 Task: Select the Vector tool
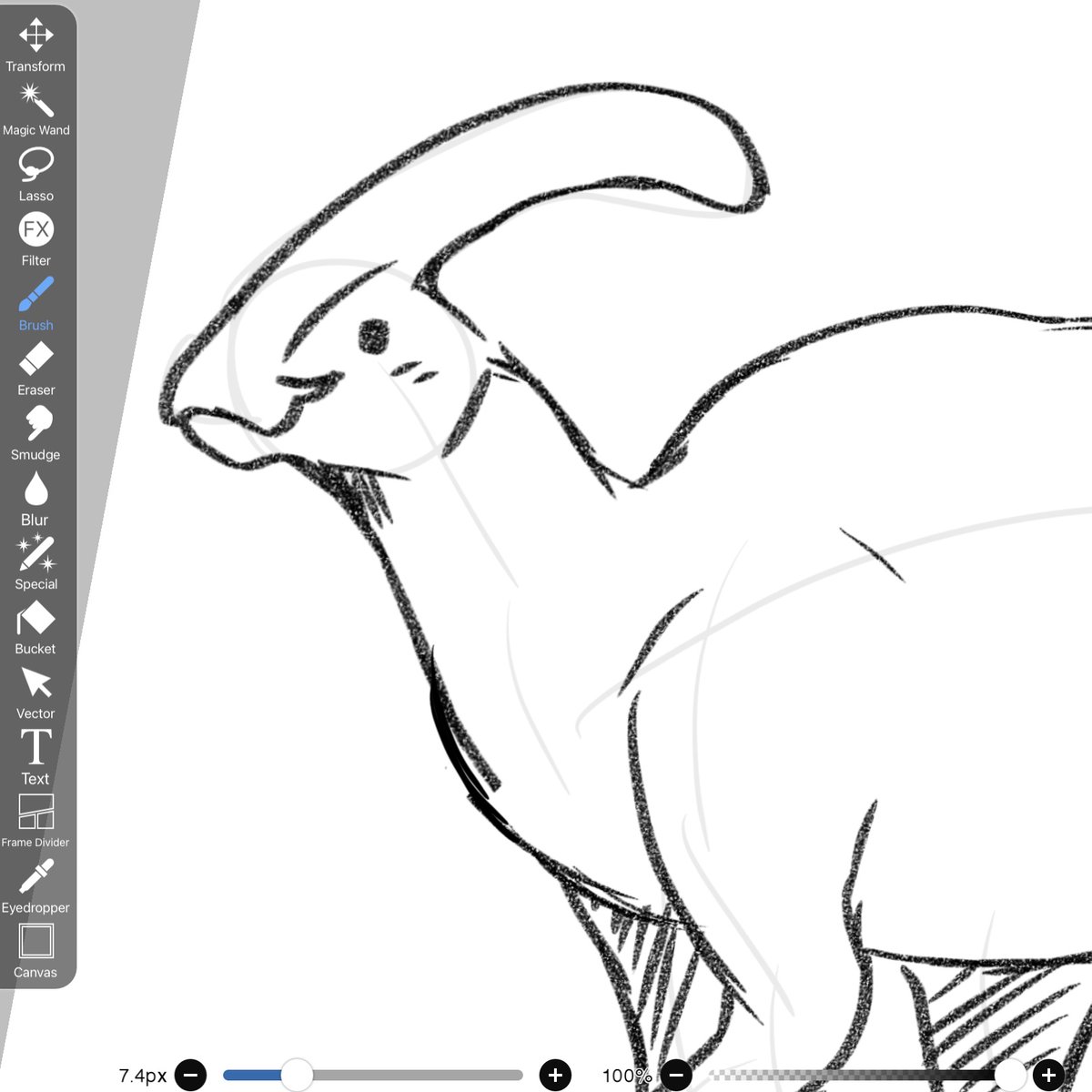pyautogui.click(x=35, y=692)
